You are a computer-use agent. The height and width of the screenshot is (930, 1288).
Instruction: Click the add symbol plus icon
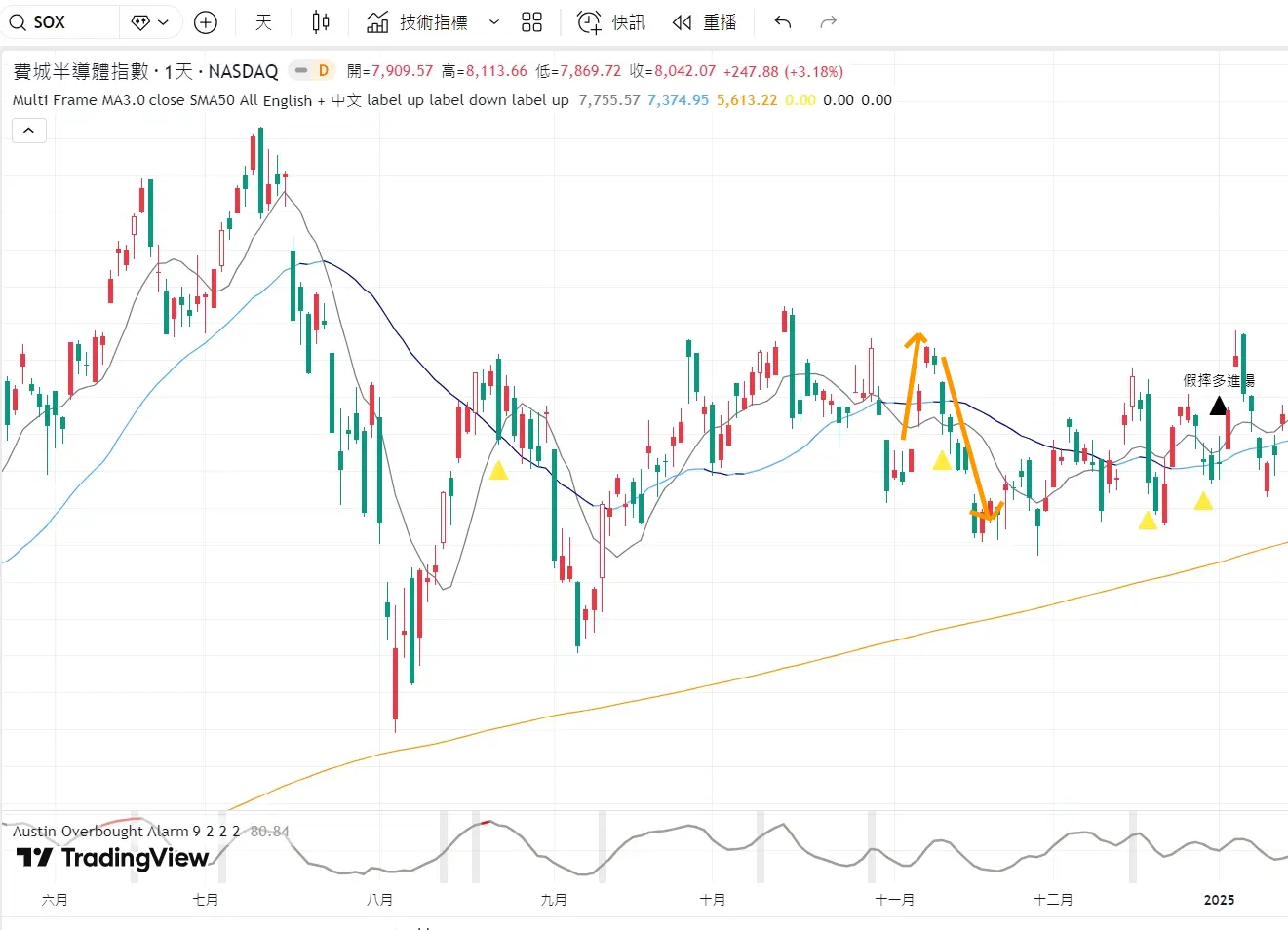[x=206, y=22]
